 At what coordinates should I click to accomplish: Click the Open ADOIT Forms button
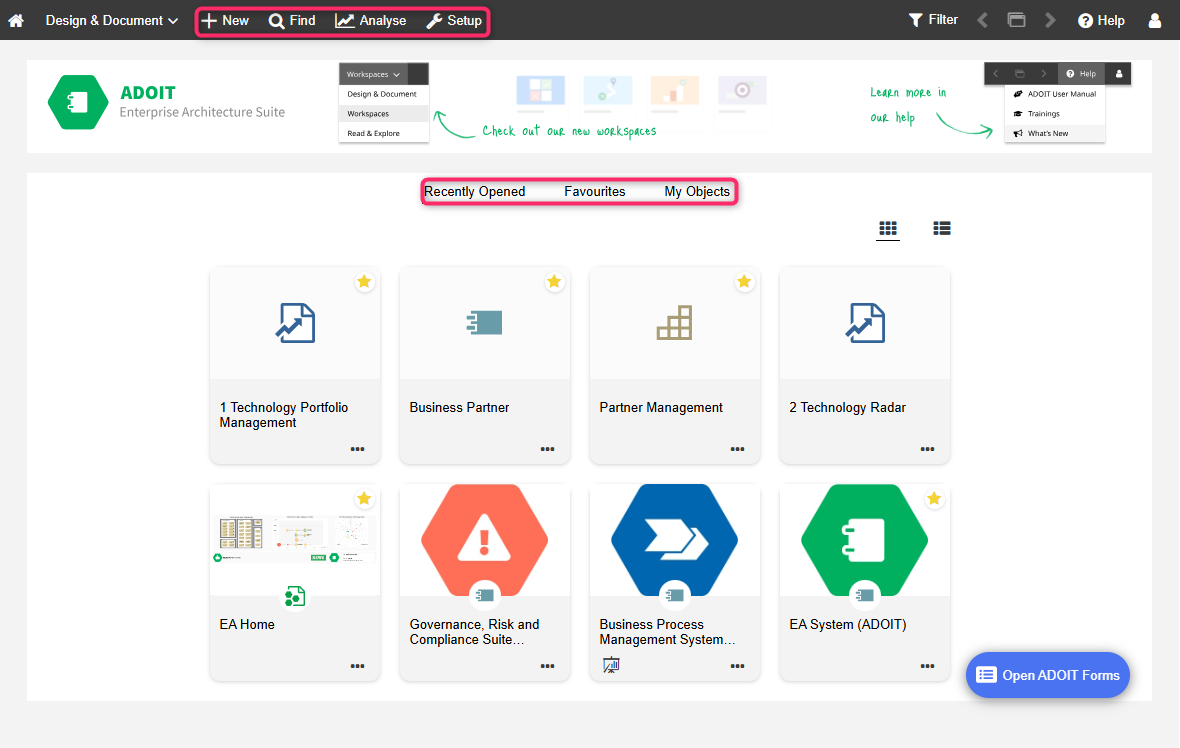click(x=1047, y=675)
